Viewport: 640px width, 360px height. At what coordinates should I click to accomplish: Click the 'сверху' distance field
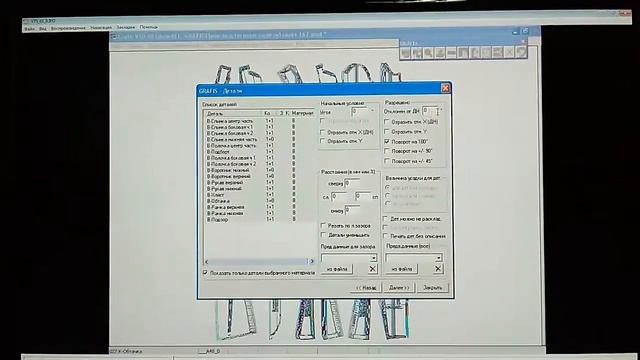click(x=352, y=184)
